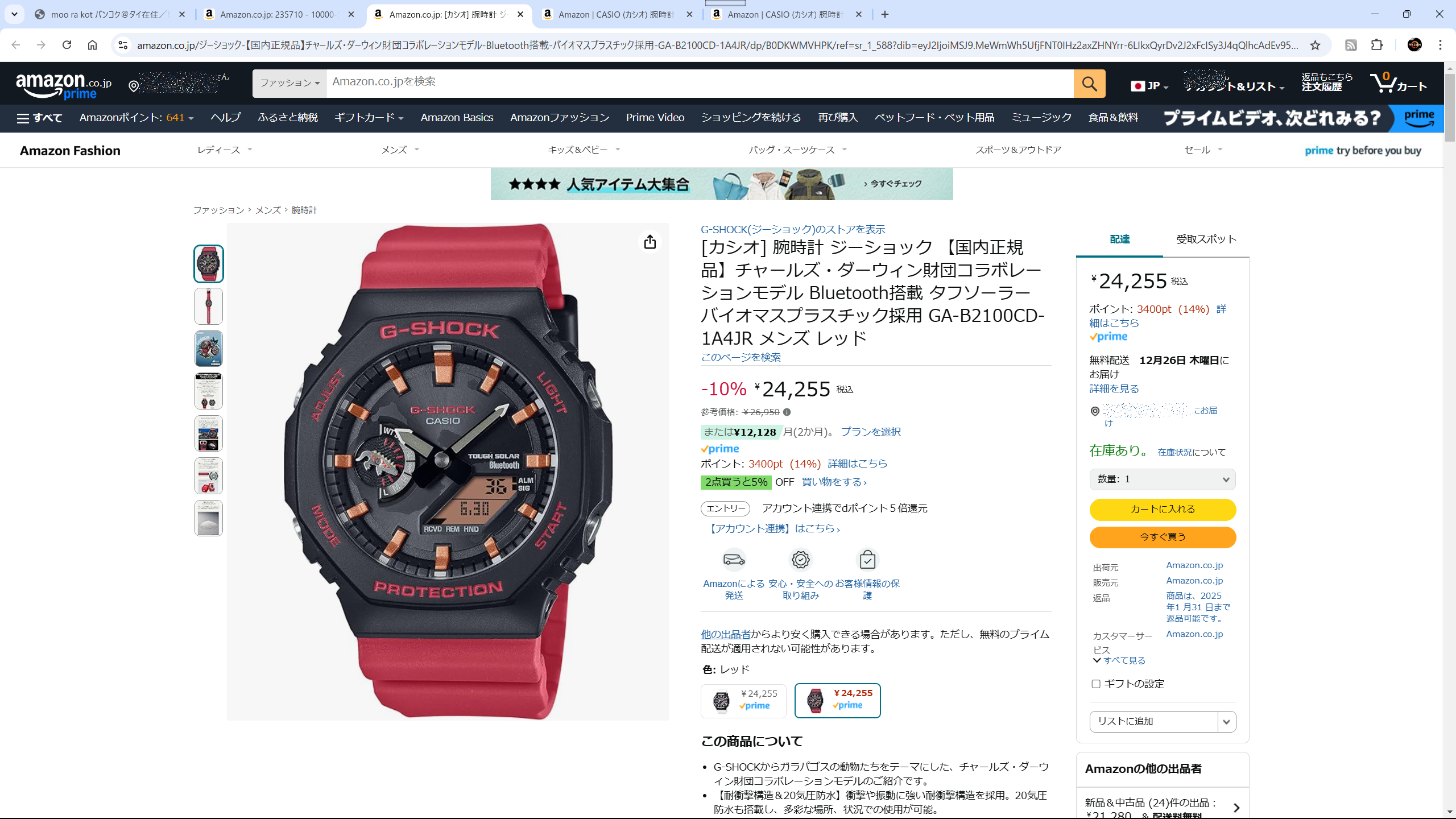This screenshot has height=819, width=1456.
Task: Select the second product thumbnail image
Action: pyautogui.click(x=209, y=307)
